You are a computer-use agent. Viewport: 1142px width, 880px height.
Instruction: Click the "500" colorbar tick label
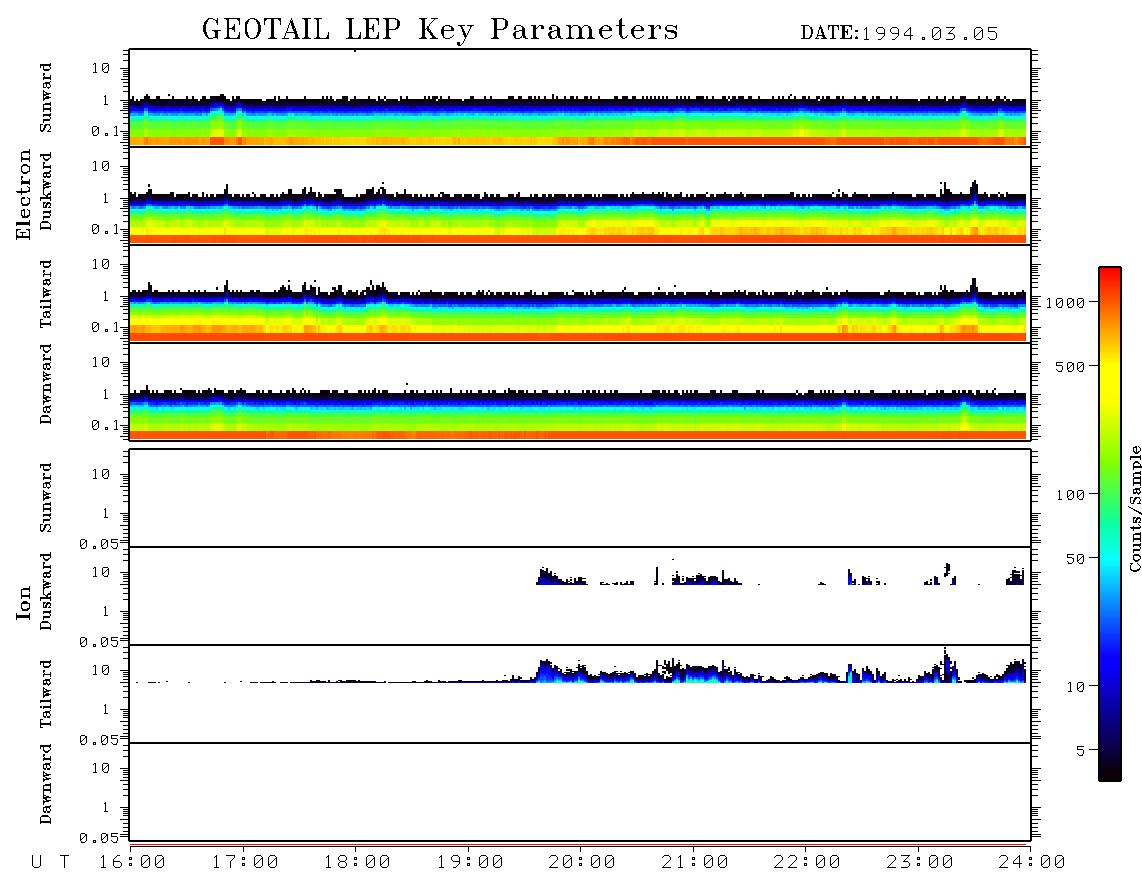pos(1071,366)
